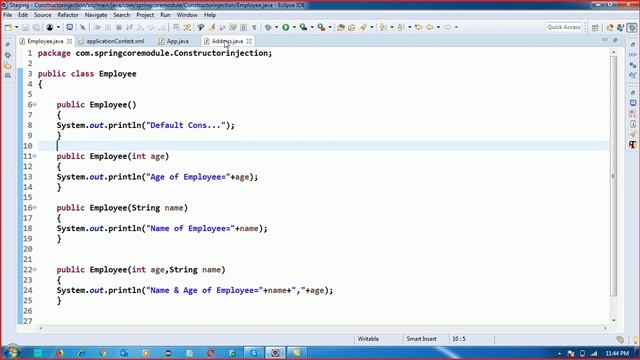Click the Previous Annotation icon
Image resolution: width=640 pixels, height=360 pixels.
401,27
